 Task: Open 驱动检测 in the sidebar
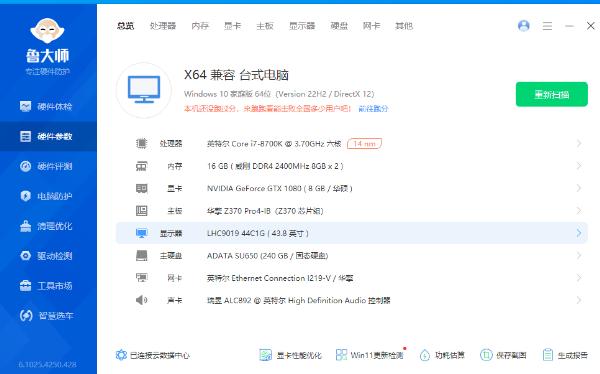click(46, 256)
